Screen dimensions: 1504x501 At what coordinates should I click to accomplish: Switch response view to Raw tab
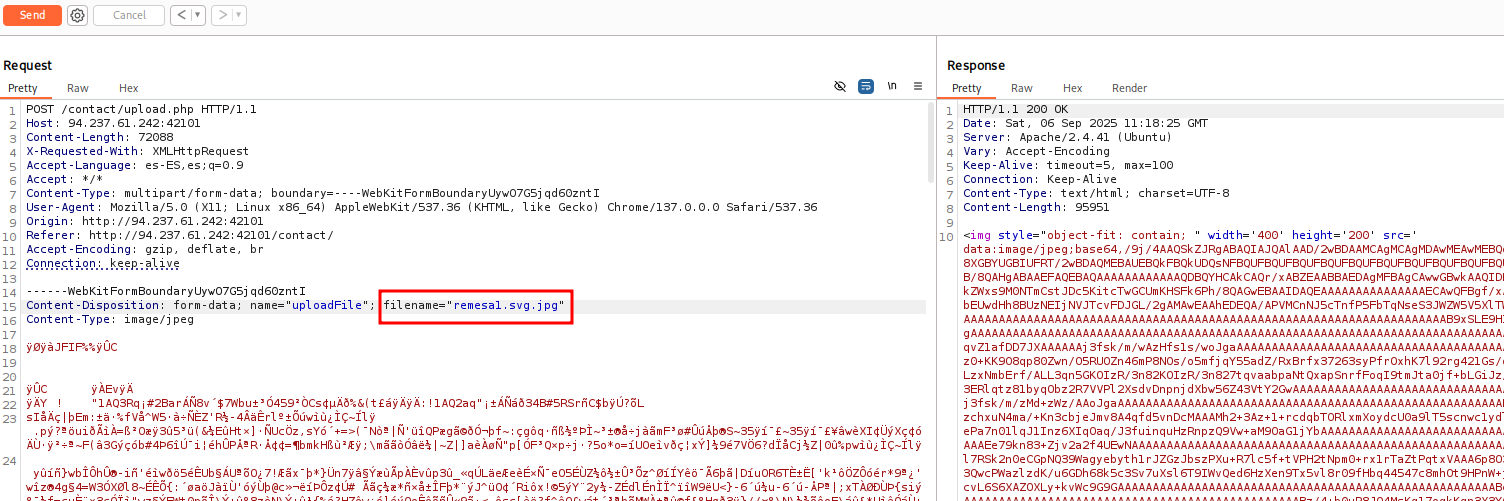coord(1021,88)
